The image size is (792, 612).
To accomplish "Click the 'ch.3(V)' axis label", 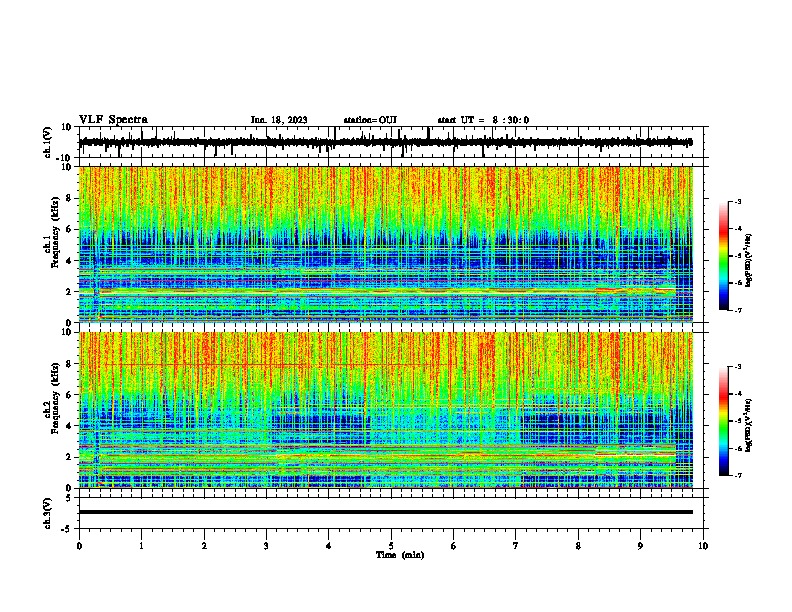I will click(x=48, y=513).
